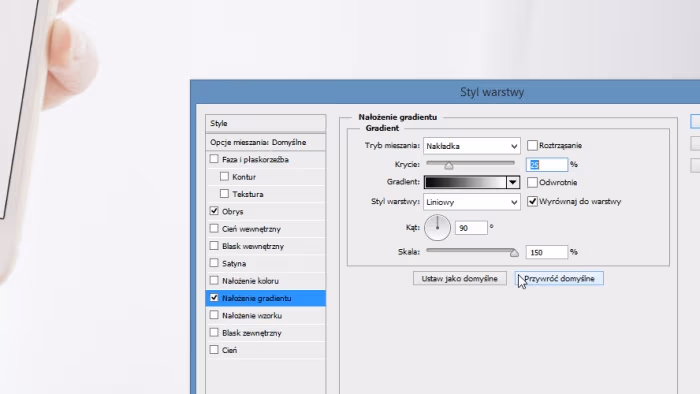The width and height of the screenshot is (700, 394).
Task: Toggle the Satyna checkbox
Action: [x=214, y=263]
